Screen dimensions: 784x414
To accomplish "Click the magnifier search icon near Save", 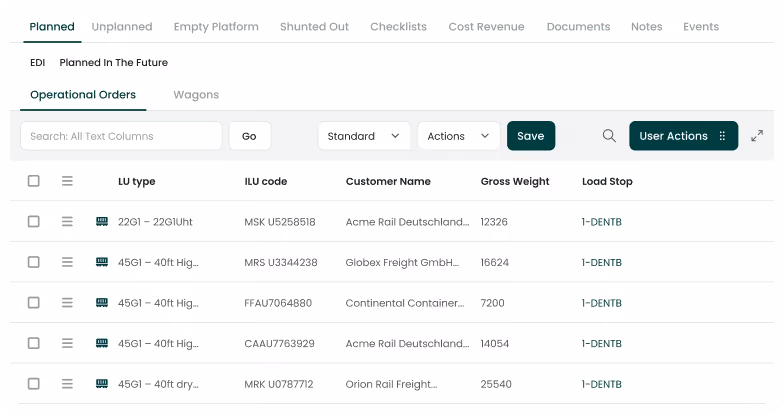I will tap(609, 136).
